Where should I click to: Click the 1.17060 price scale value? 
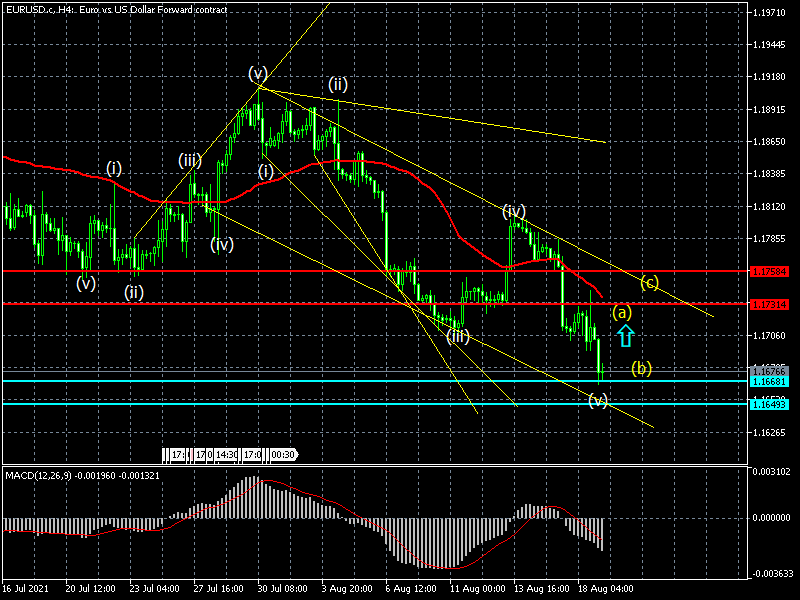pyautogui.click(x=769, y=336)
